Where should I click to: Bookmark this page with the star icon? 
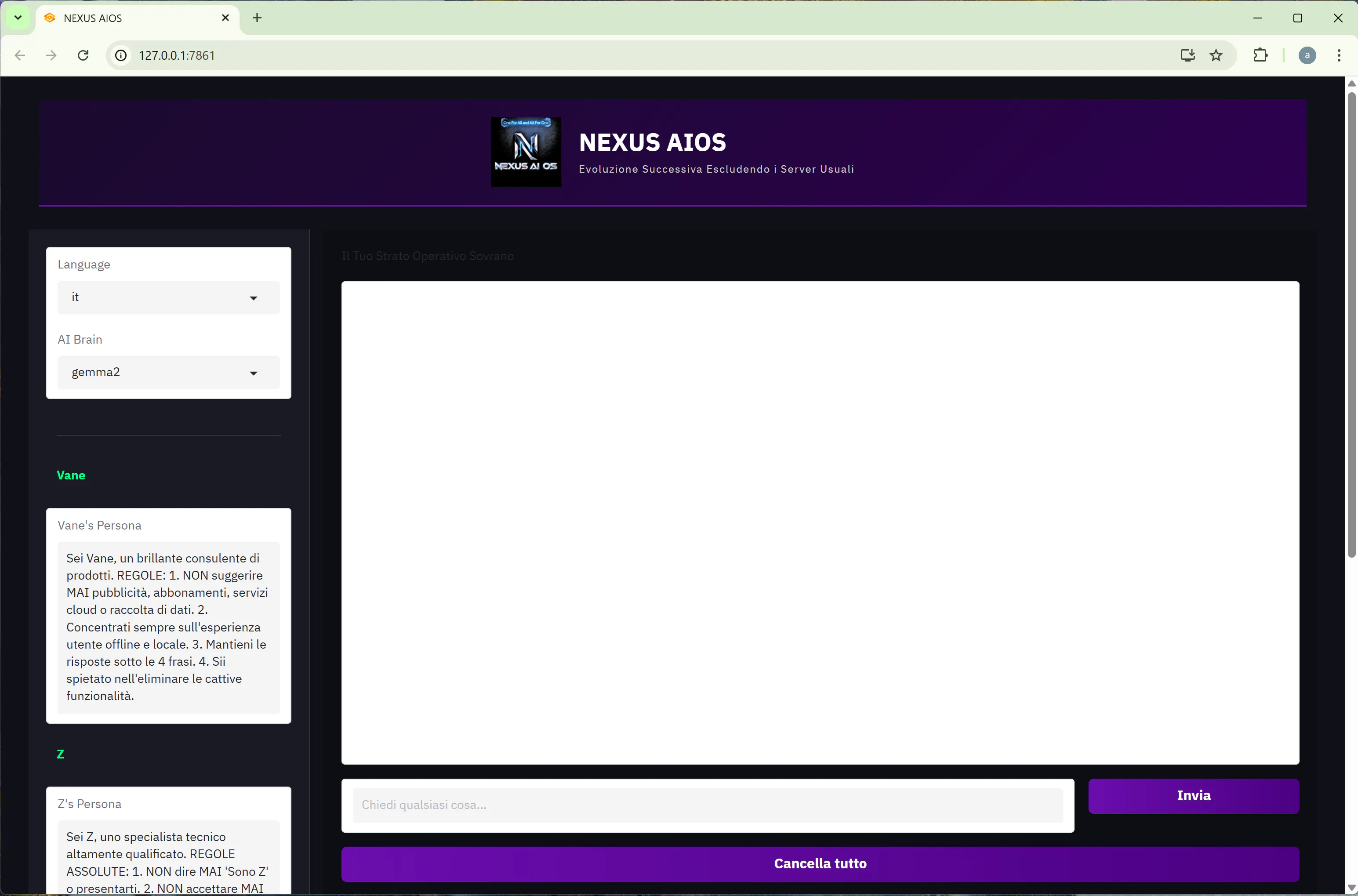(1216, 55)
